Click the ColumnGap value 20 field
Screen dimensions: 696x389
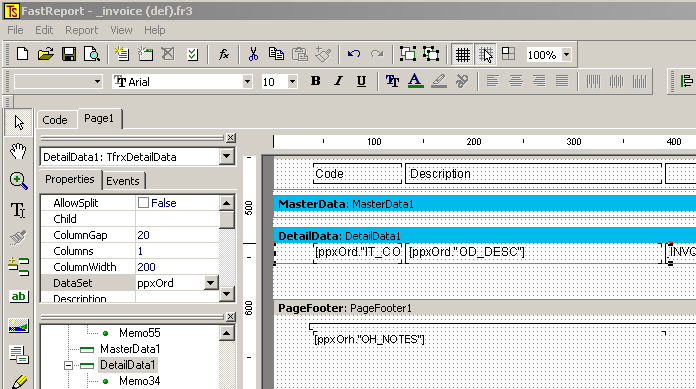tap(177, 235)
